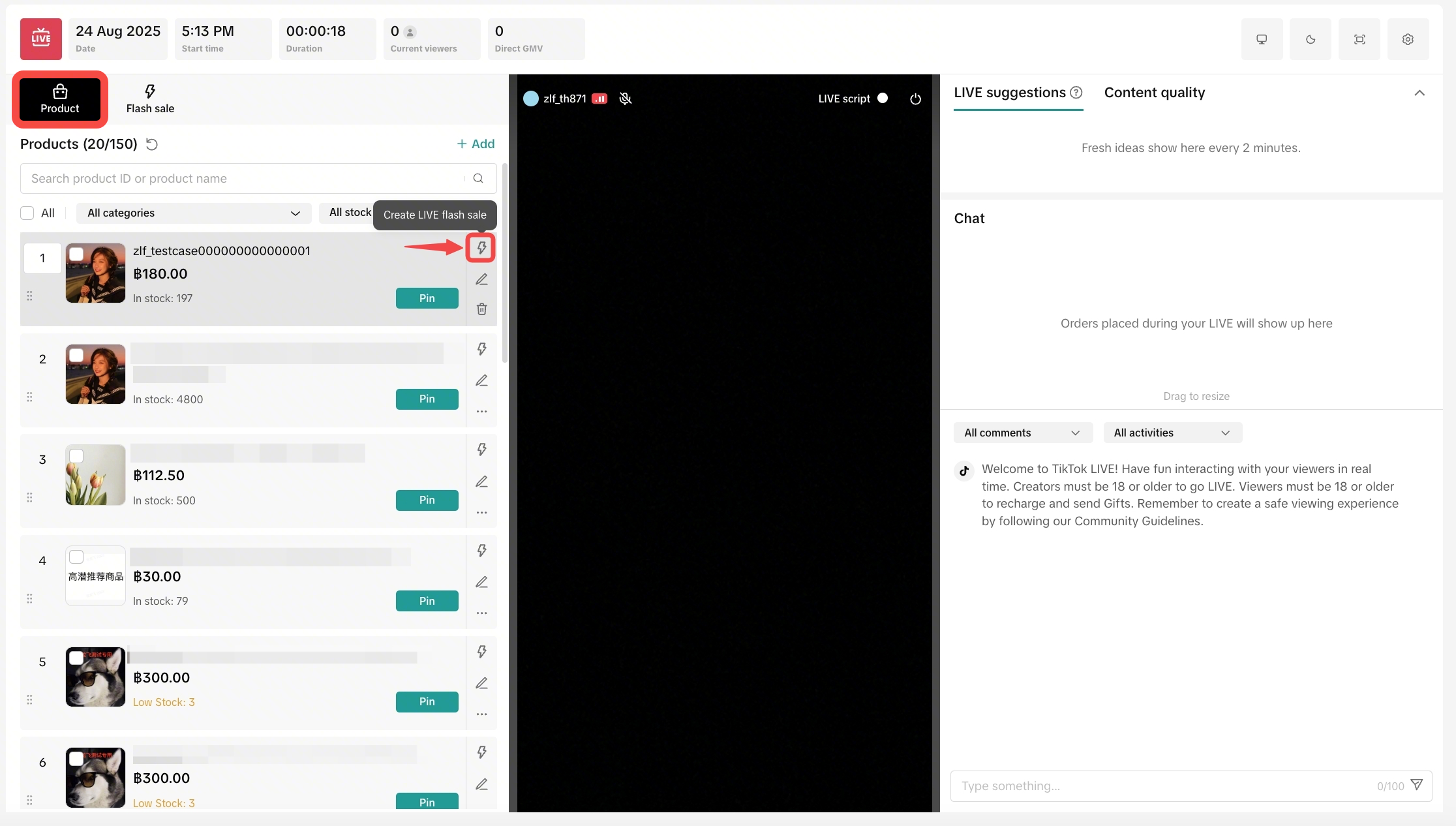Viewport: 1456px width, 826px height.
Task: Expand the All comments filter
Action: click(x=1022, y=433)
